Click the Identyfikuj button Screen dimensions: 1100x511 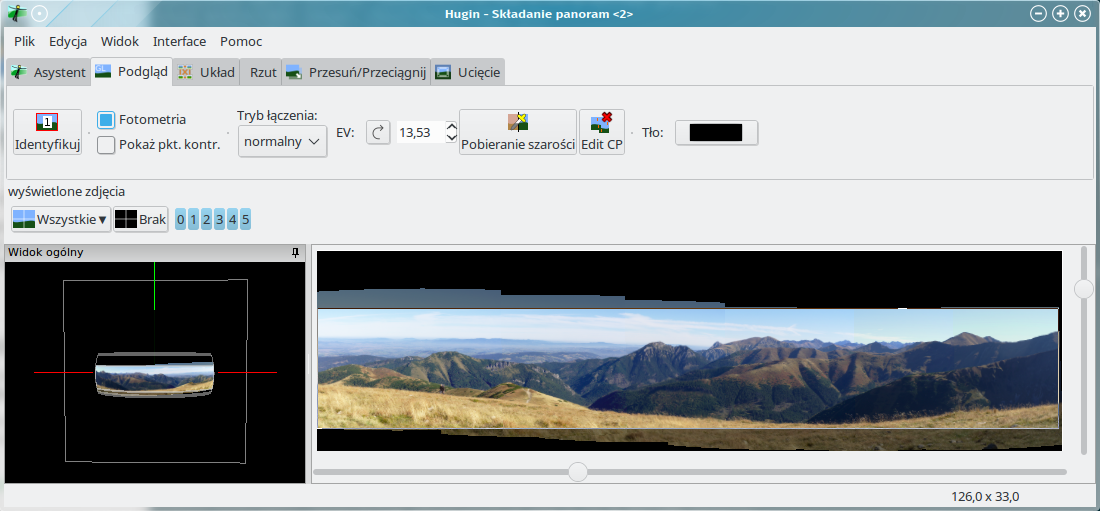48,132
